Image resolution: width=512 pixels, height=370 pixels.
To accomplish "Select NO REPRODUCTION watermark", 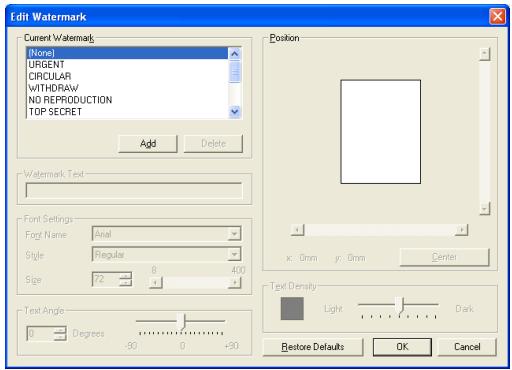I will (127, 100).
